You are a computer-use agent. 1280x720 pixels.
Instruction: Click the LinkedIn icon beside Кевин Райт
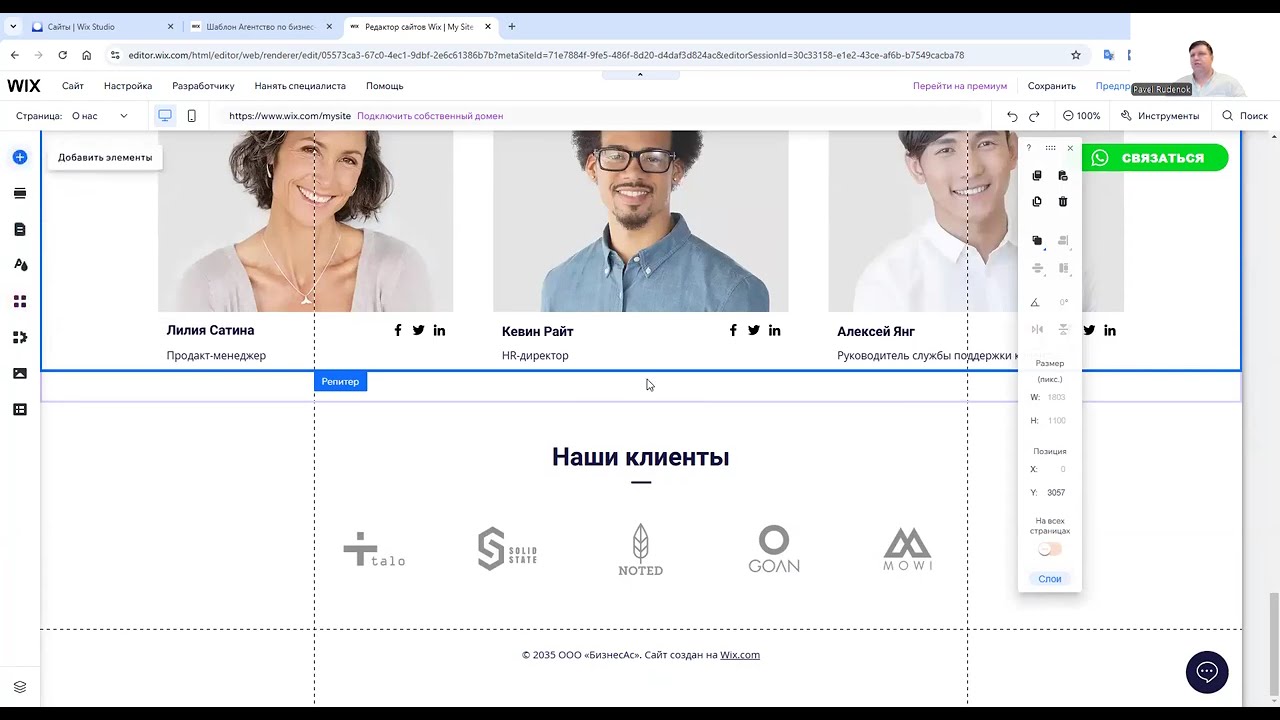[774, 330]
